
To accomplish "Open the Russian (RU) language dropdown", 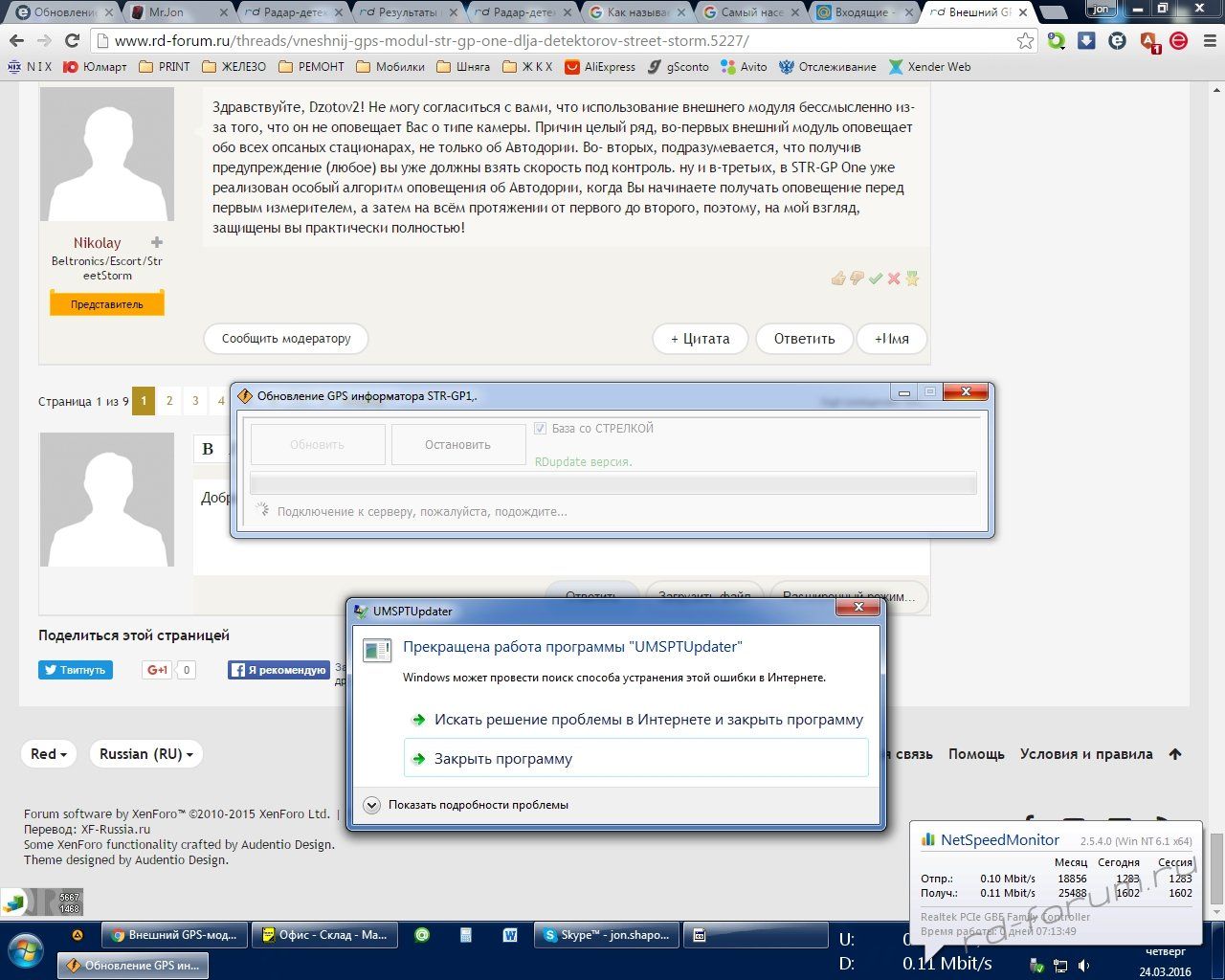I will [145, 754].
